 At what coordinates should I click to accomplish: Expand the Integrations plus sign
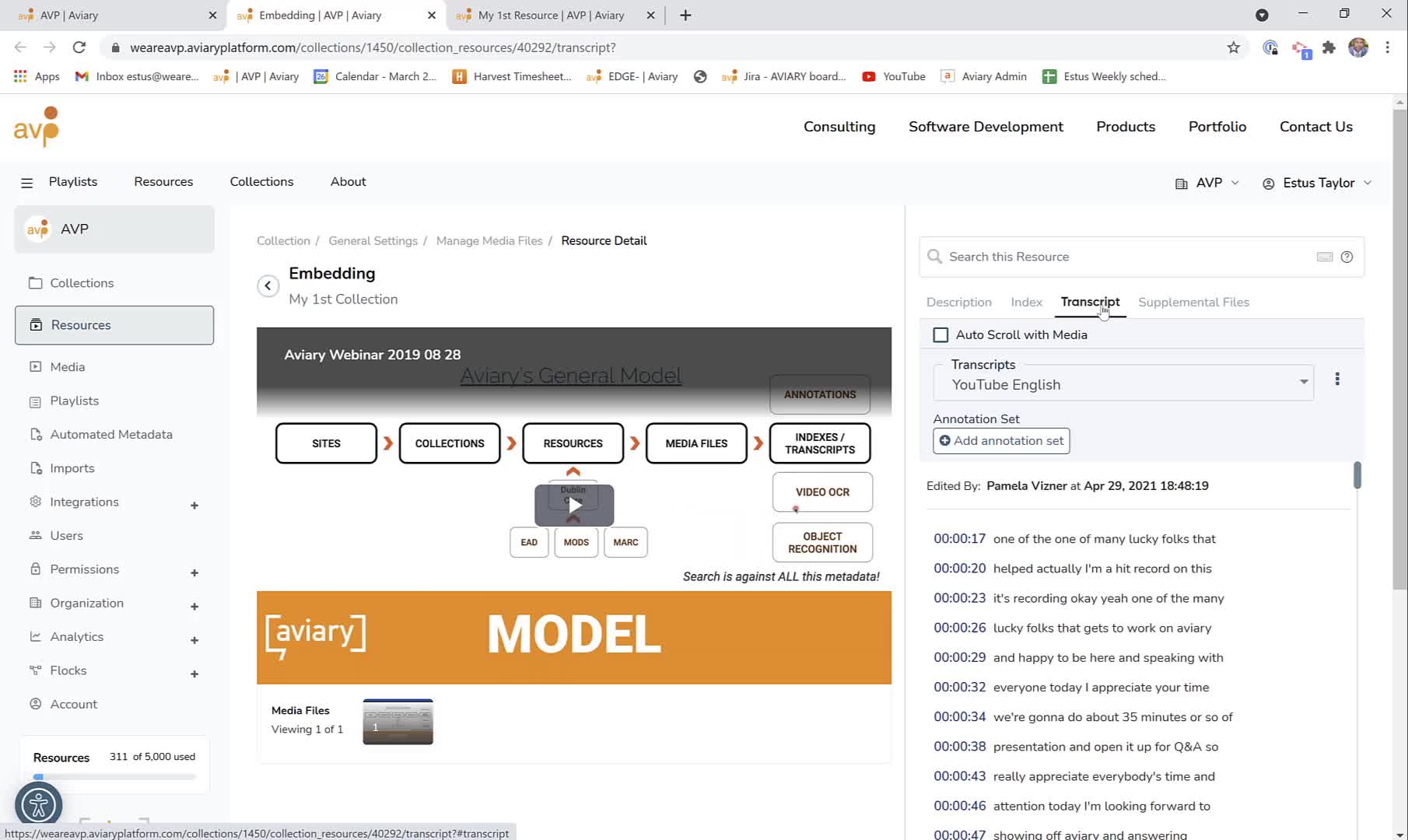(194, 506)
